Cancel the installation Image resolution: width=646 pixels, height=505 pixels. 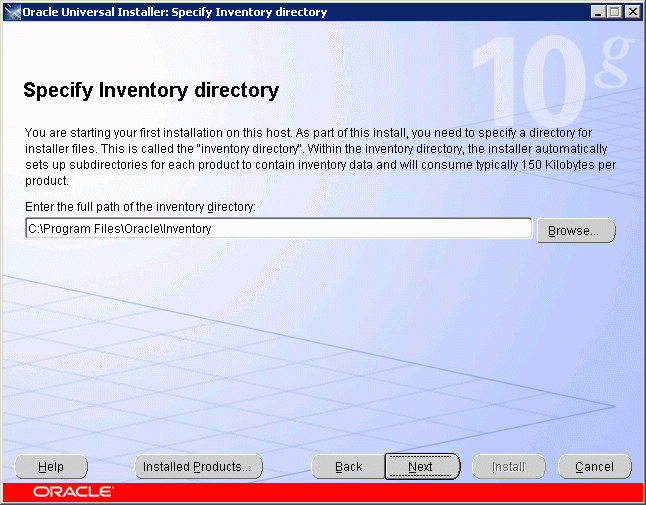(595, 467)
